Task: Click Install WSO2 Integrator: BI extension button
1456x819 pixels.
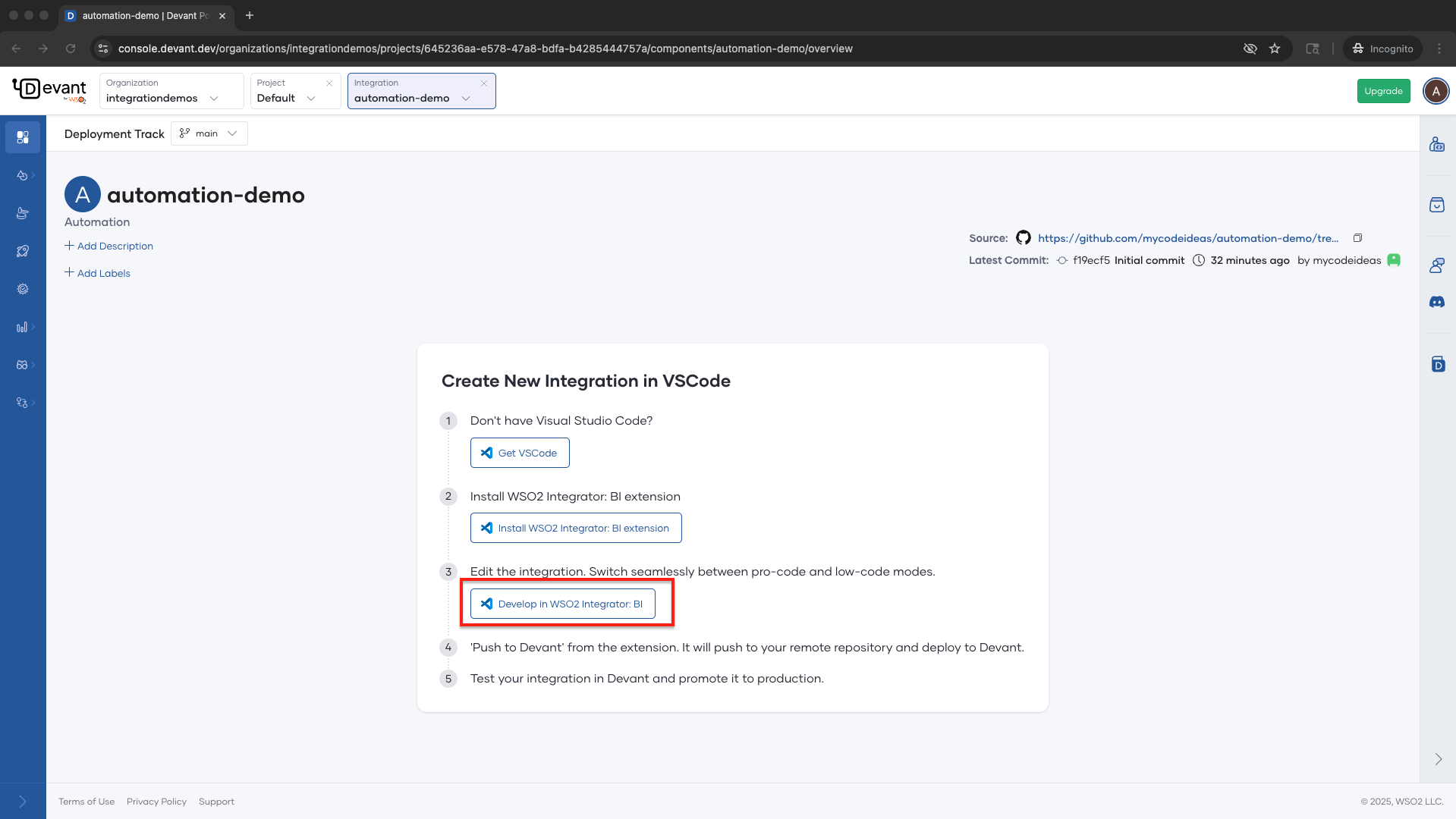Action: click(576, 528)
